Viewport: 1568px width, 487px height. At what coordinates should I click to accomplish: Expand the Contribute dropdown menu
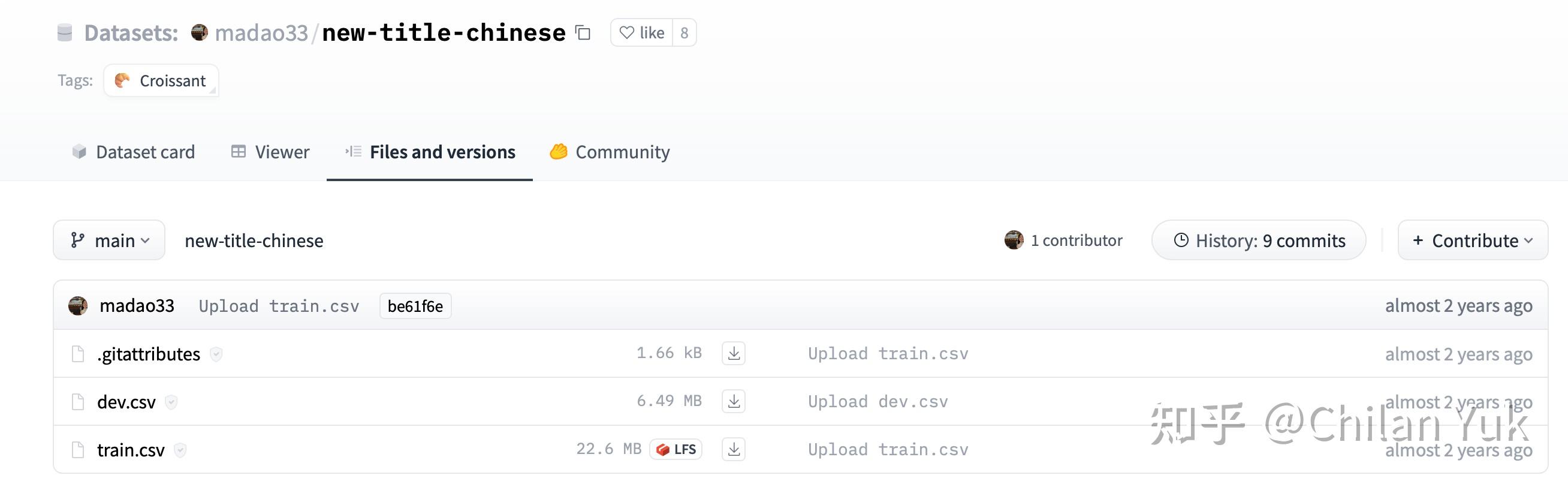[x=1473, y=241]
